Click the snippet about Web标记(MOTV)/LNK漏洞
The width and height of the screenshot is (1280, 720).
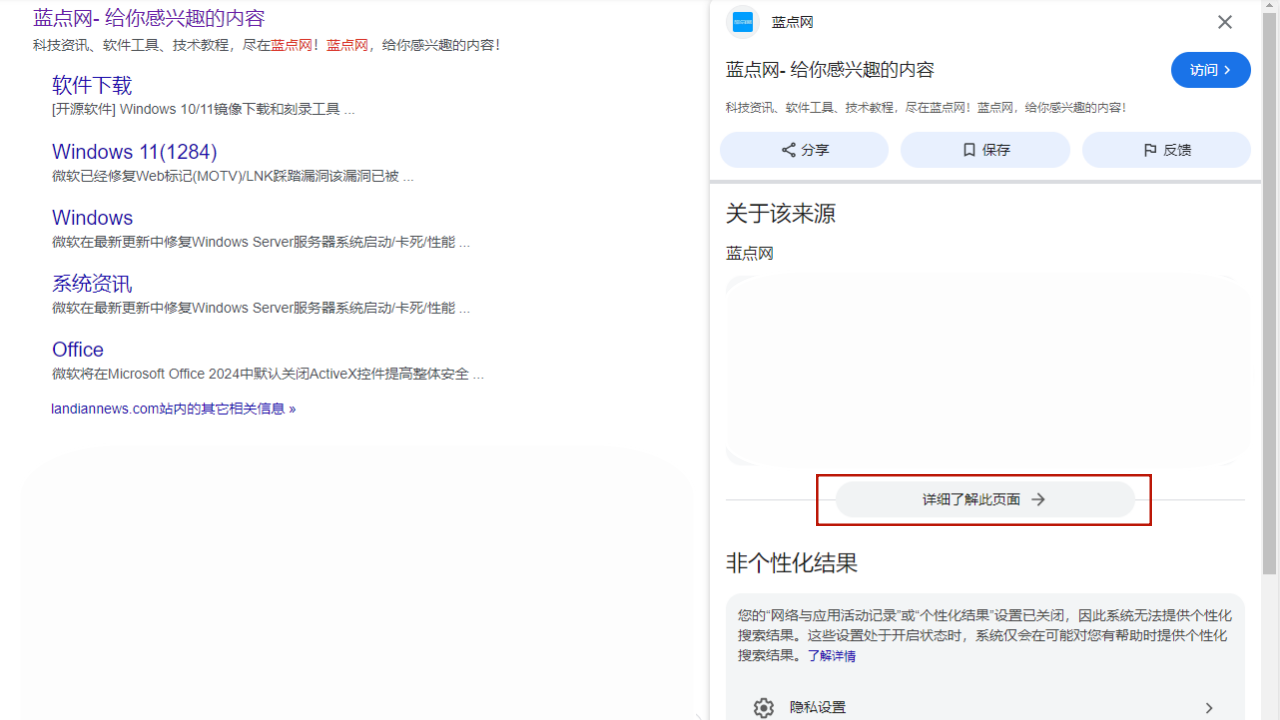(233, 175)
